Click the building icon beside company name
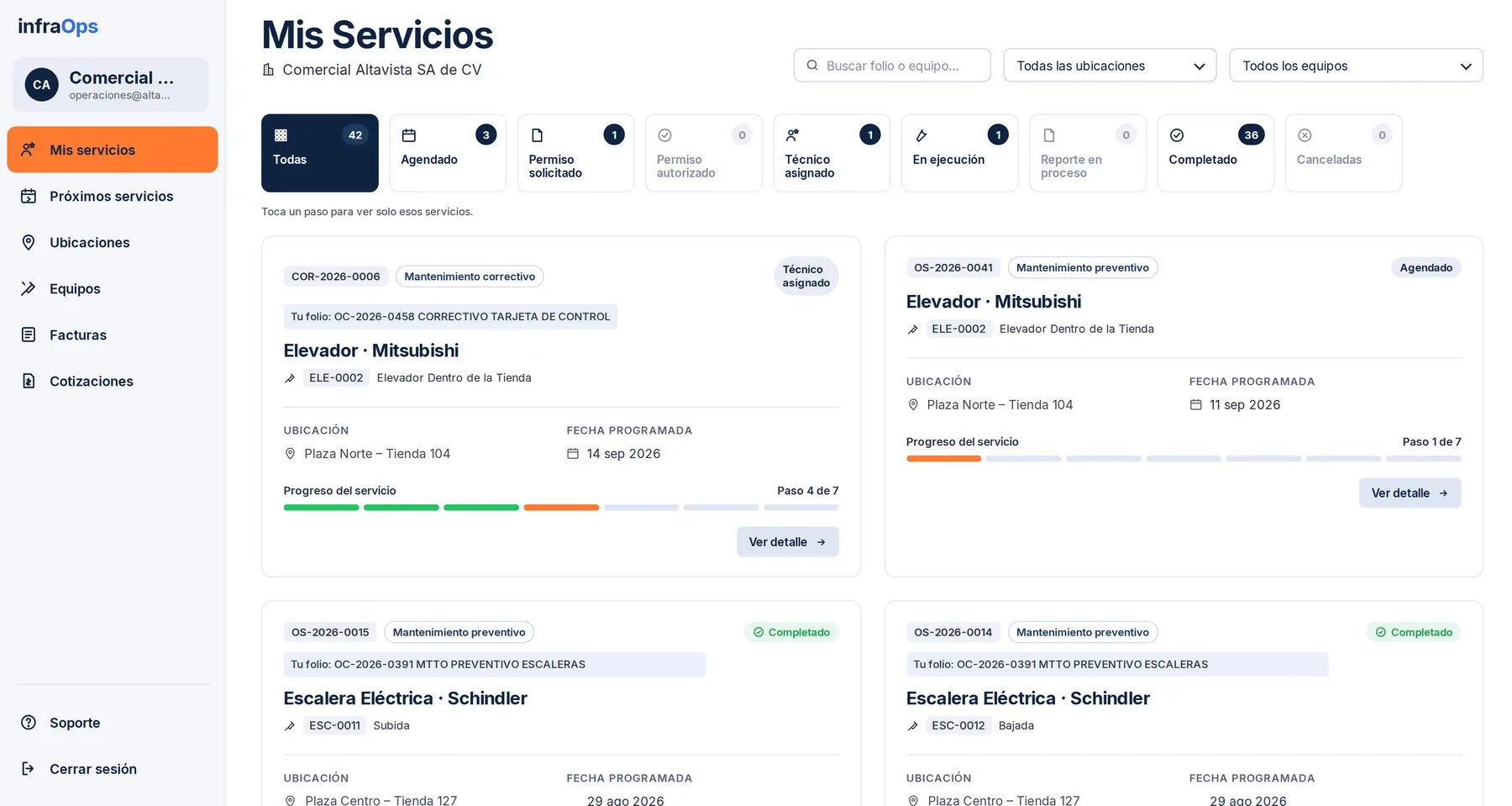1512x806 pixels. pyautogui.click(x=269, y=70)
